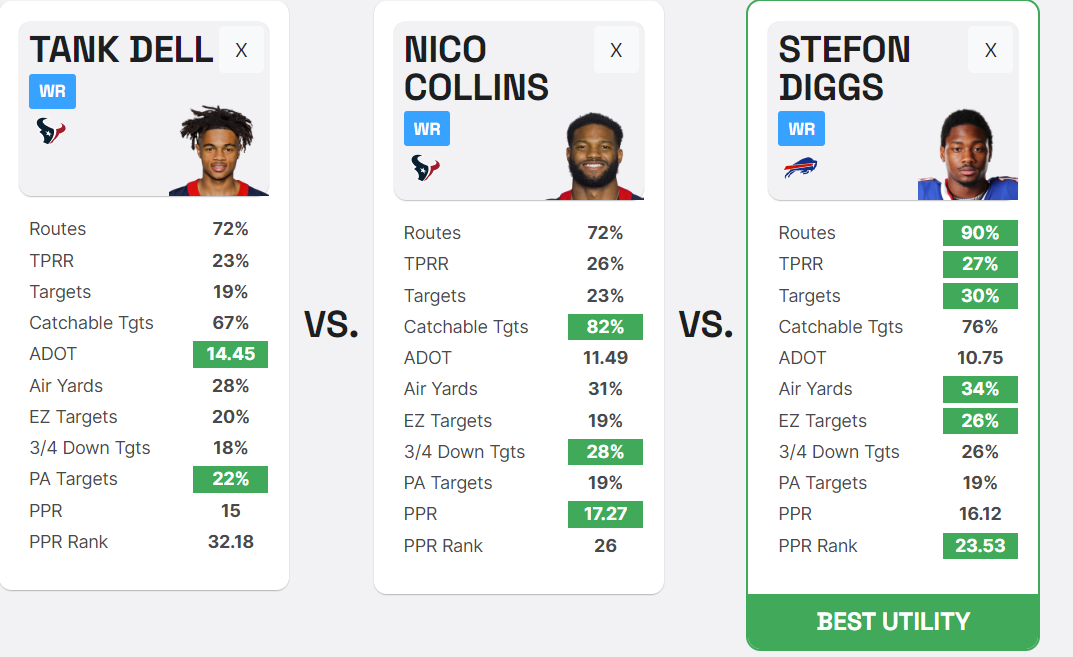
Task: Click Tank Dell headshot photo
Action: [x=218, y=151]
